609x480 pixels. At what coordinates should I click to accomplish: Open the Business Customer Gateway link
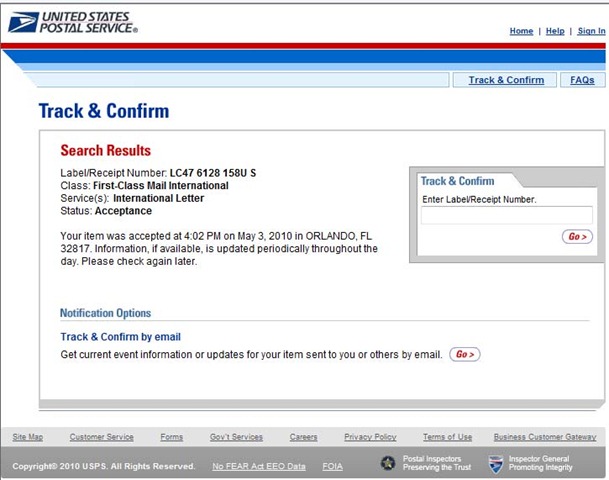(x=545, y=437)
